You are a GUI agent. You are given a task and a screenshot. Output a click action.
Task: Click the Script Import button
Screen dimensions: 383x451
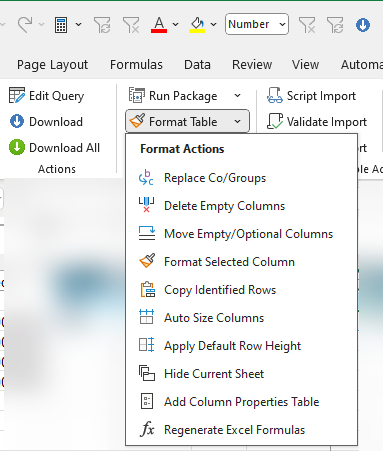[x=311, y=96]
